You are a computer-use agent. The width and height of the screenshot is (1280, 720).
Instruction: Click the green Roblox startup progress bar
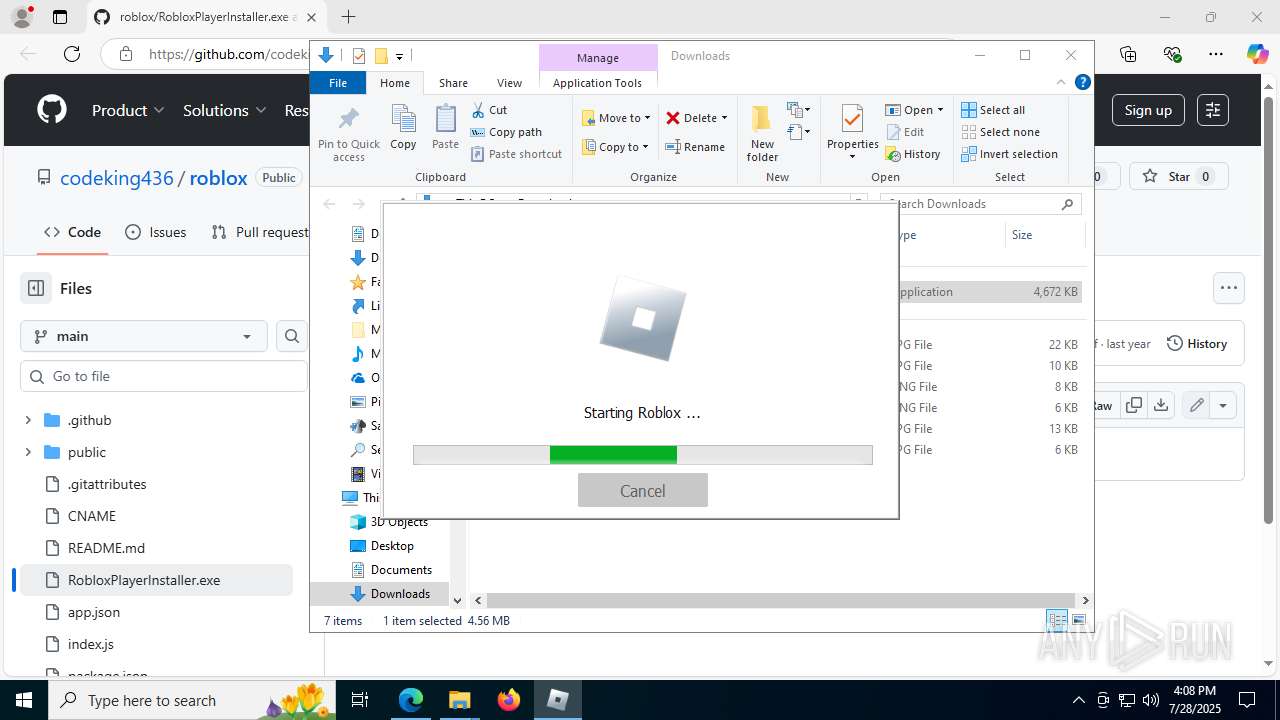pyautogui.click(x=642, y=455)
